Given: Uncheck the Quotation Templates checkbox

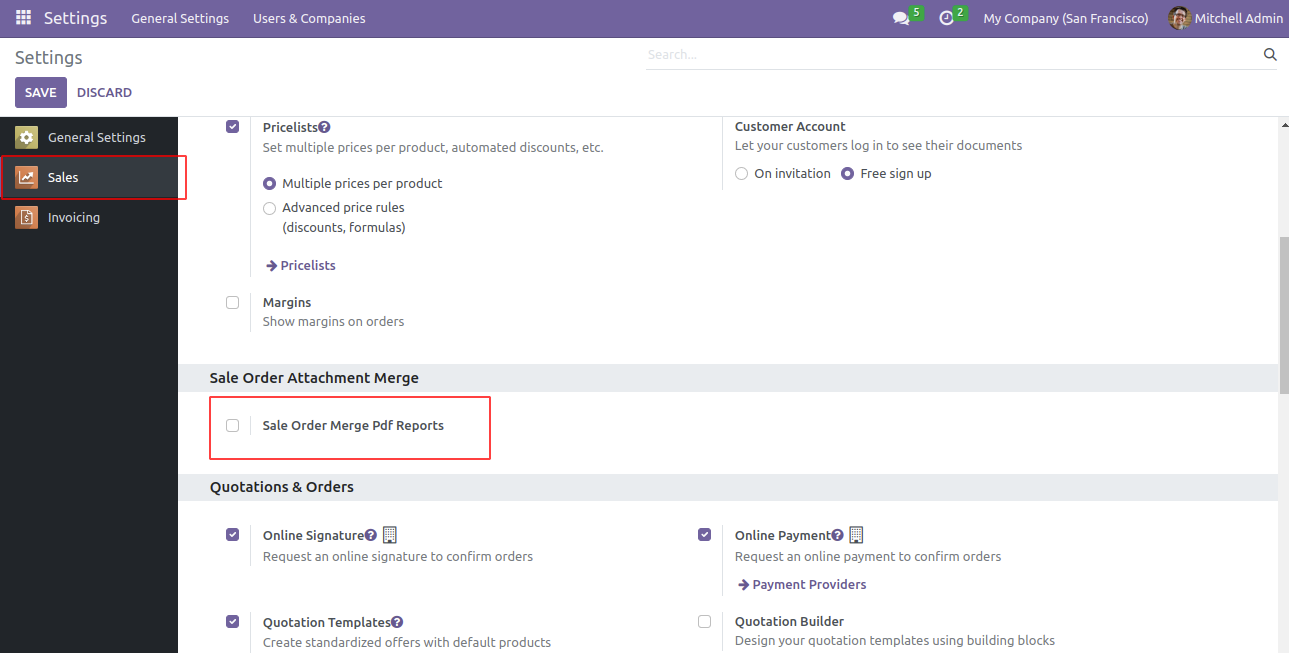Looking at the screenshot, I should pyautogui.click(x=232, y=621).
